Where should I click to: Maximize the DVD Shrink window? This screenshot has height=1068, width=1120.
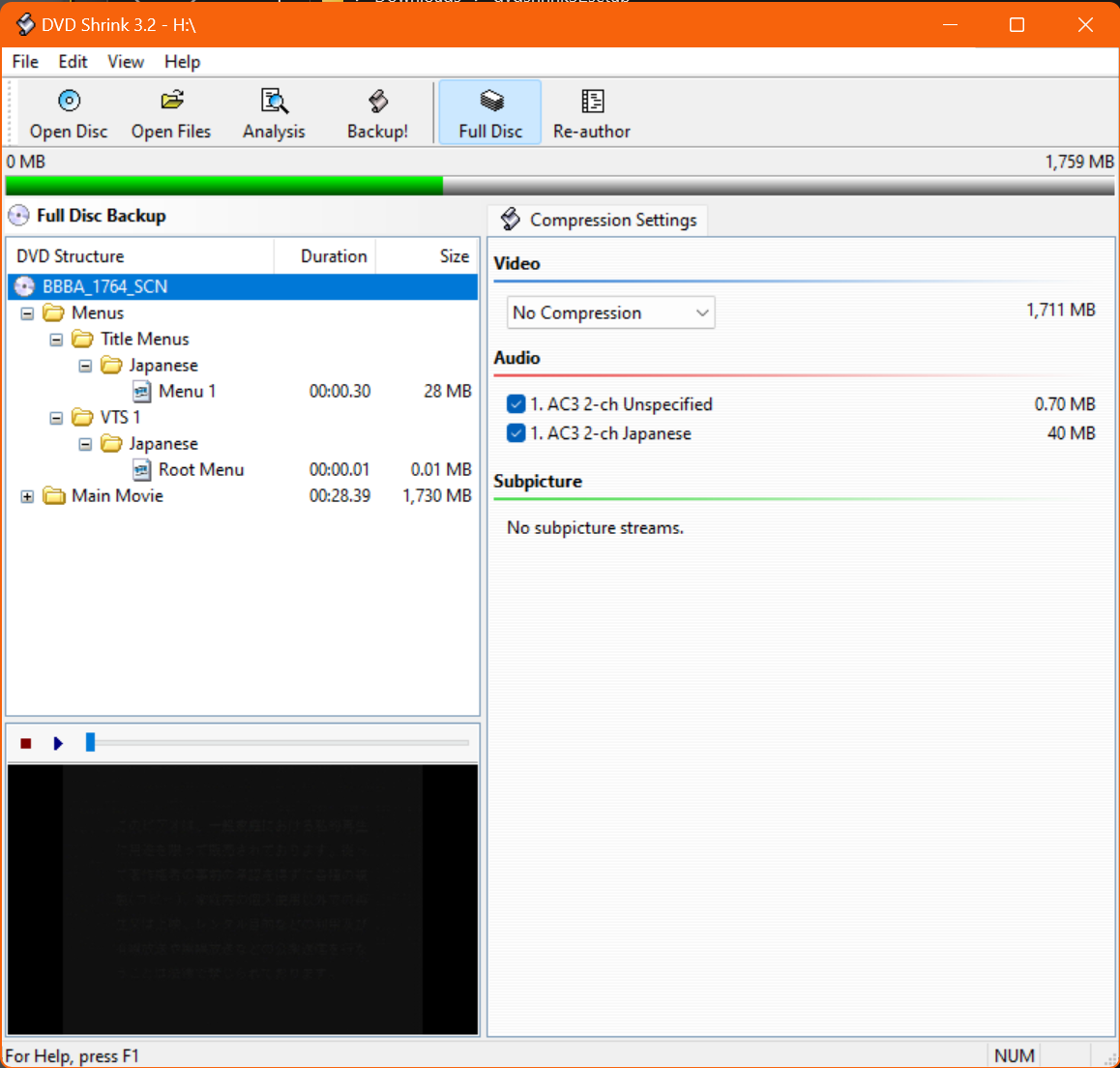[1017, 25]
